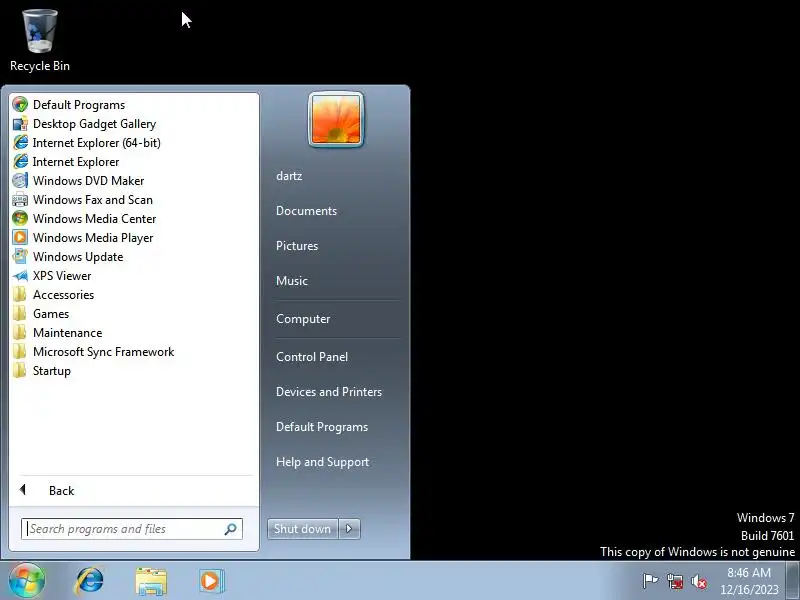The image size is (800, 600).
Task: Click the taskbar clock showing 8:46 AM
Action: 748,581
